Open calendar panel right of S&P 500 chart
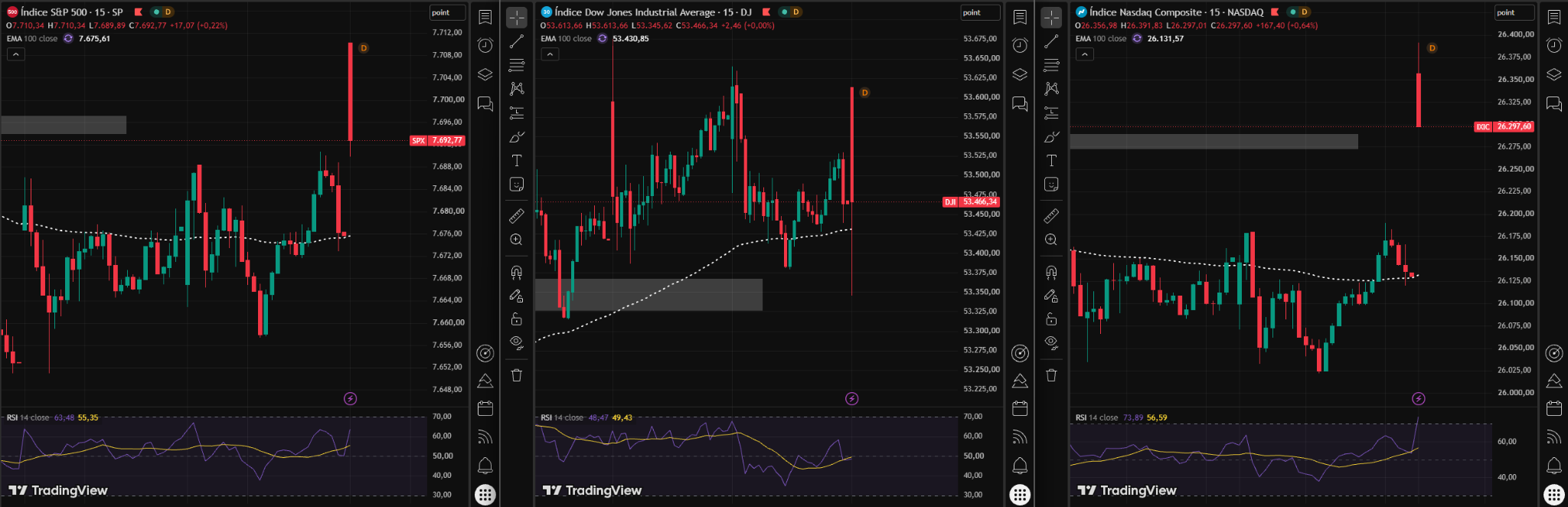 click(485, 408)
